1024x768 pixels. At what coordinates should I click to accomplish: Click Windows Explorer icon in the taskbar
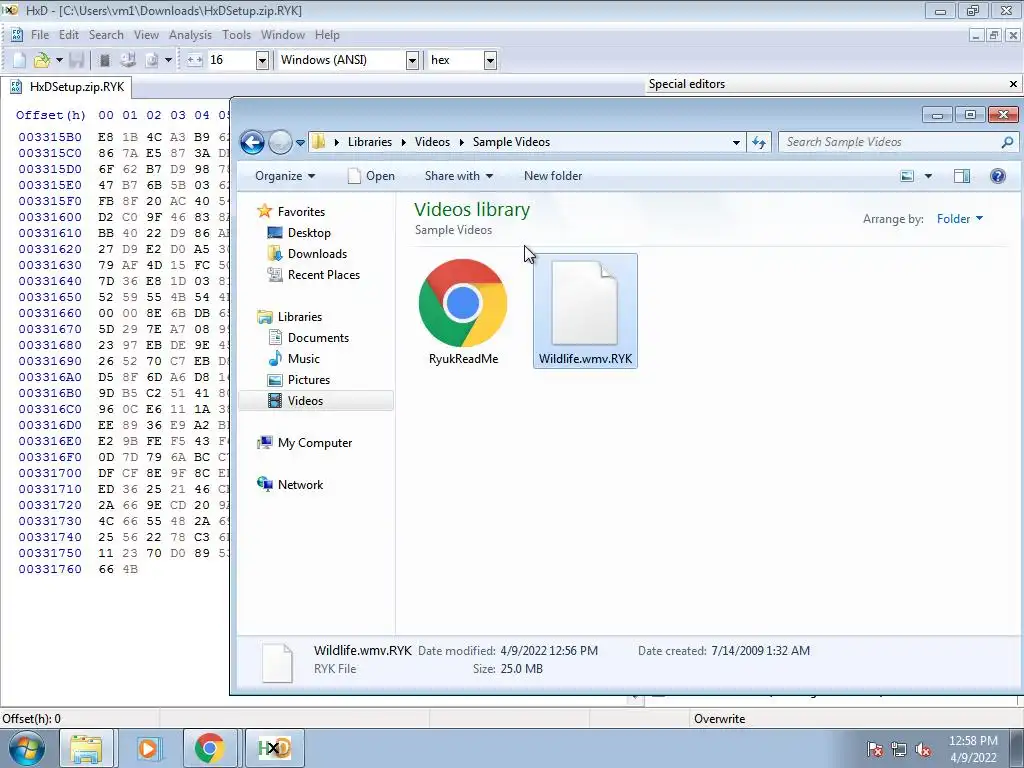pyautogui.click(x=86, y=748)
